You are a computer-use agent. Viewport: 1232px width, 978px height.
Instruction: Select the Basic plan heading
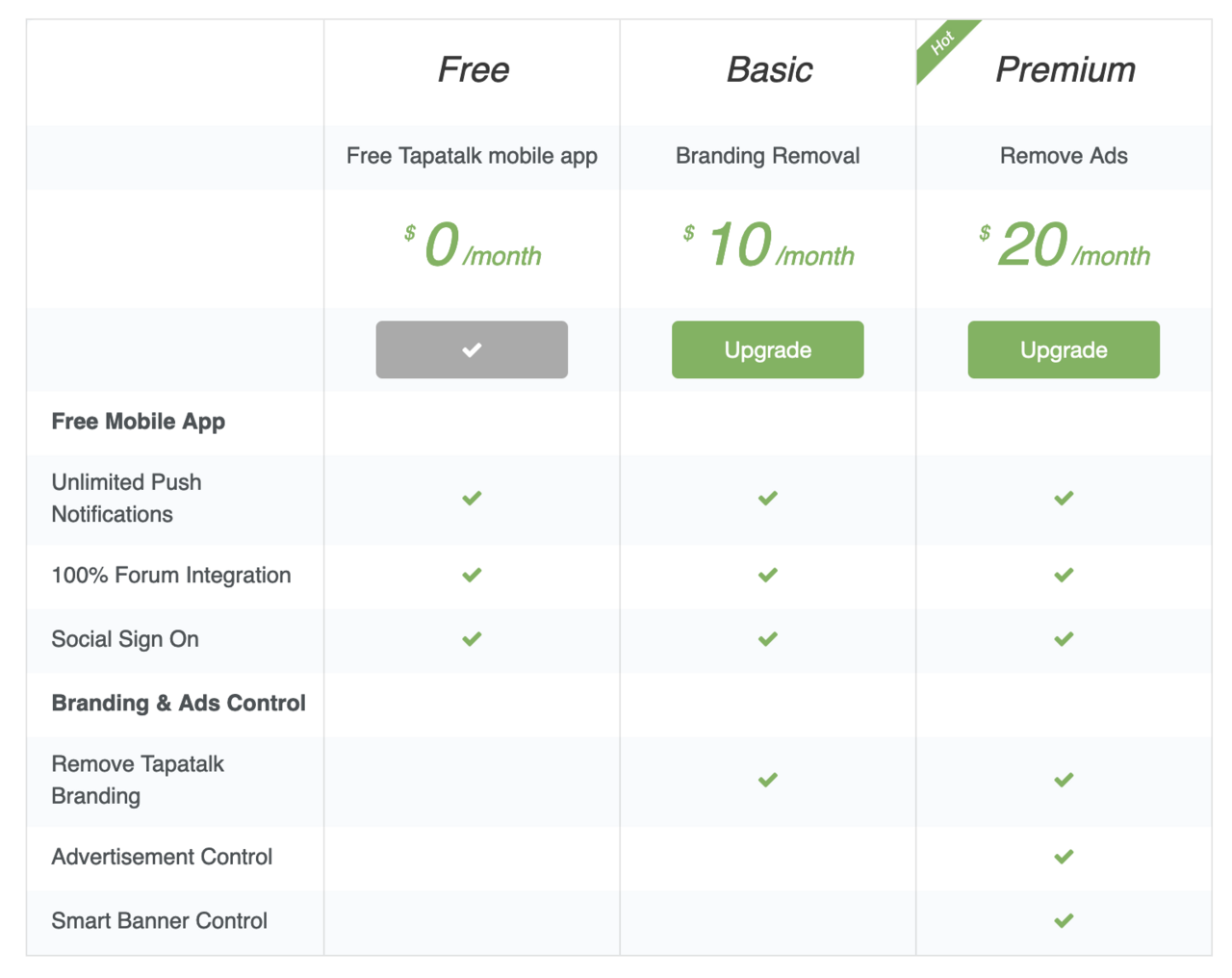768,69
